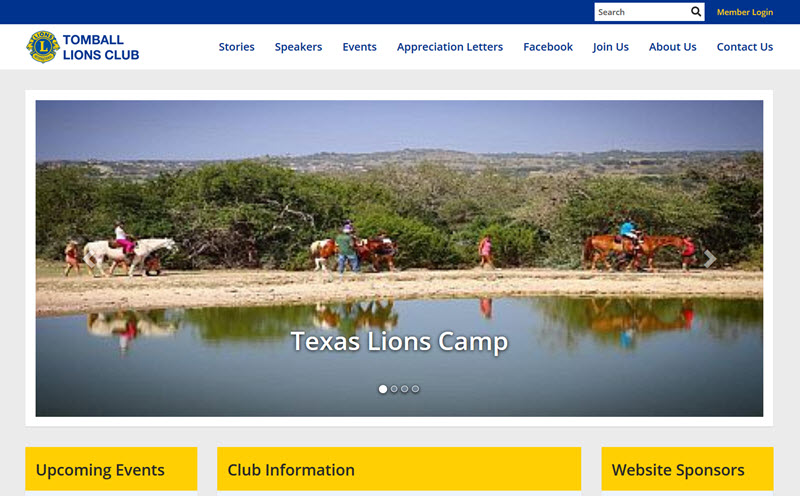The height and width of the screenshot is (496, 800).
Task: Open the About Us page
Action: pos(672,47)
